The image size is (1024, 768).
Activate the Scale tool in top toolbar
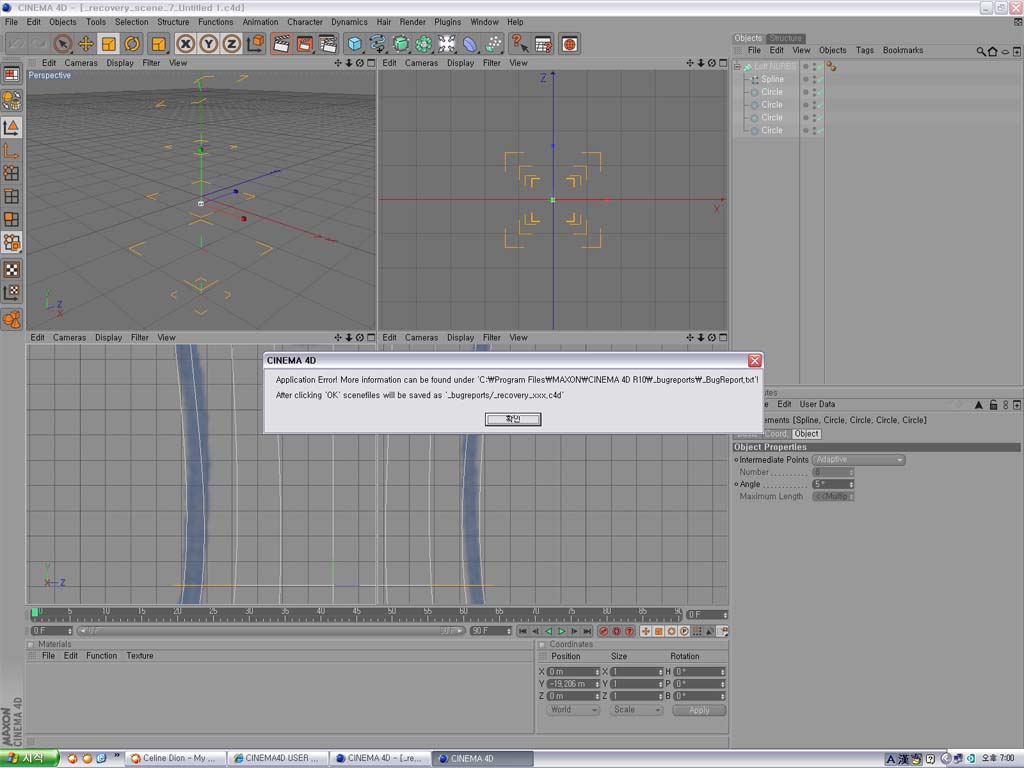[x=108, y=44]
